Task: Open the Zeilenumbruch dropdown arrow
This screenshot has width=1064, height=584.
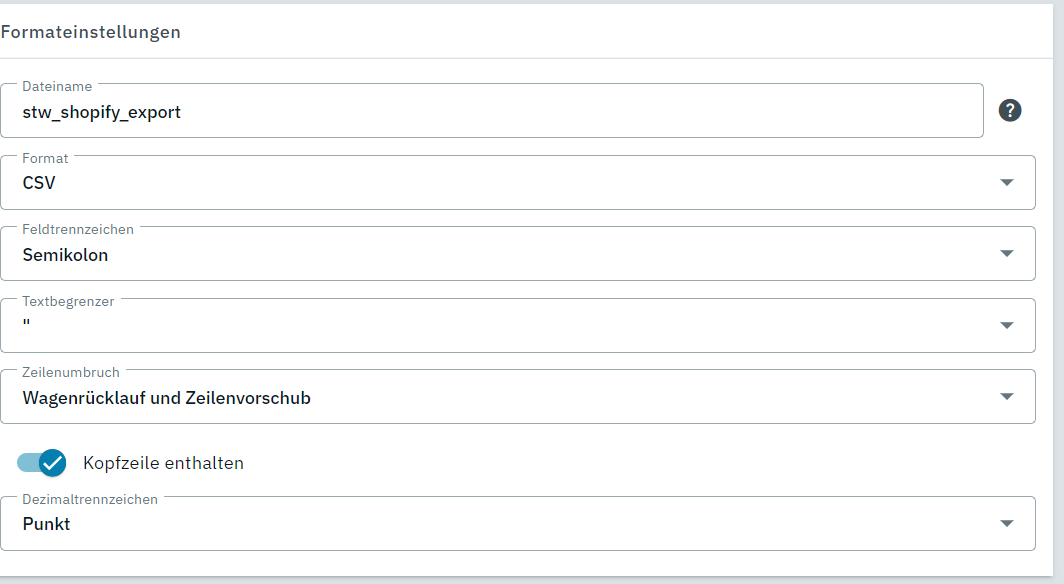Action: click(x=1006, y=397)
